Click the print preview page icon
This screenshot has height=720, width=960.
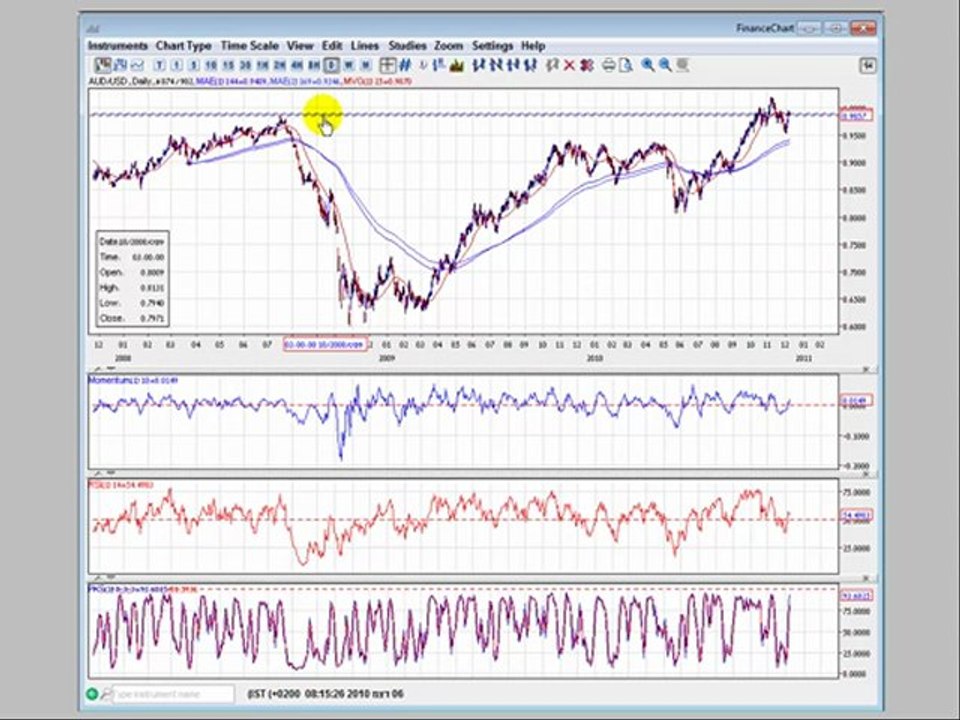pyautogui.click(x=626, y=65)
